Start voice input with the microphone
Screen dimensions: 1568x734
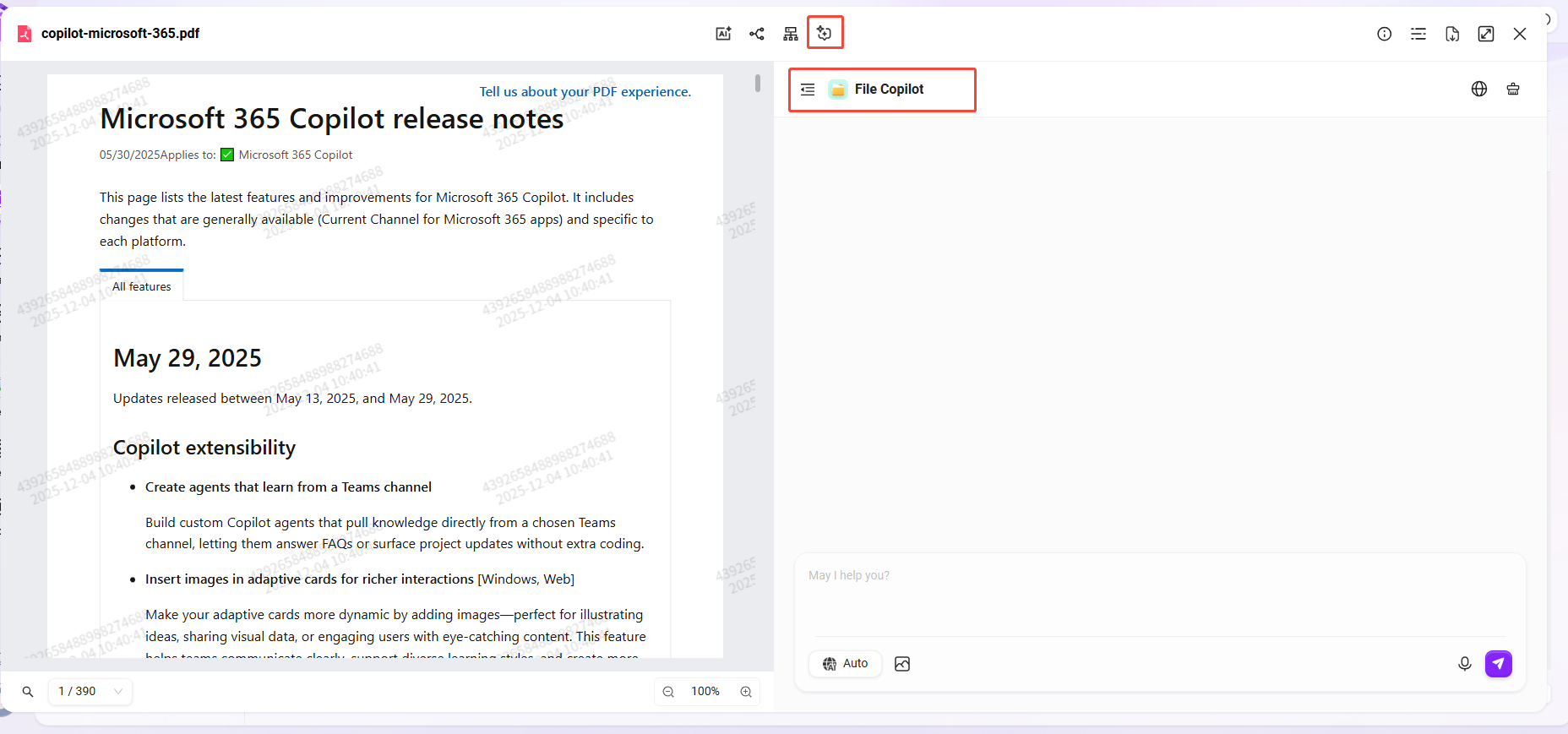pyautogui.click(x=1464, y=664)
